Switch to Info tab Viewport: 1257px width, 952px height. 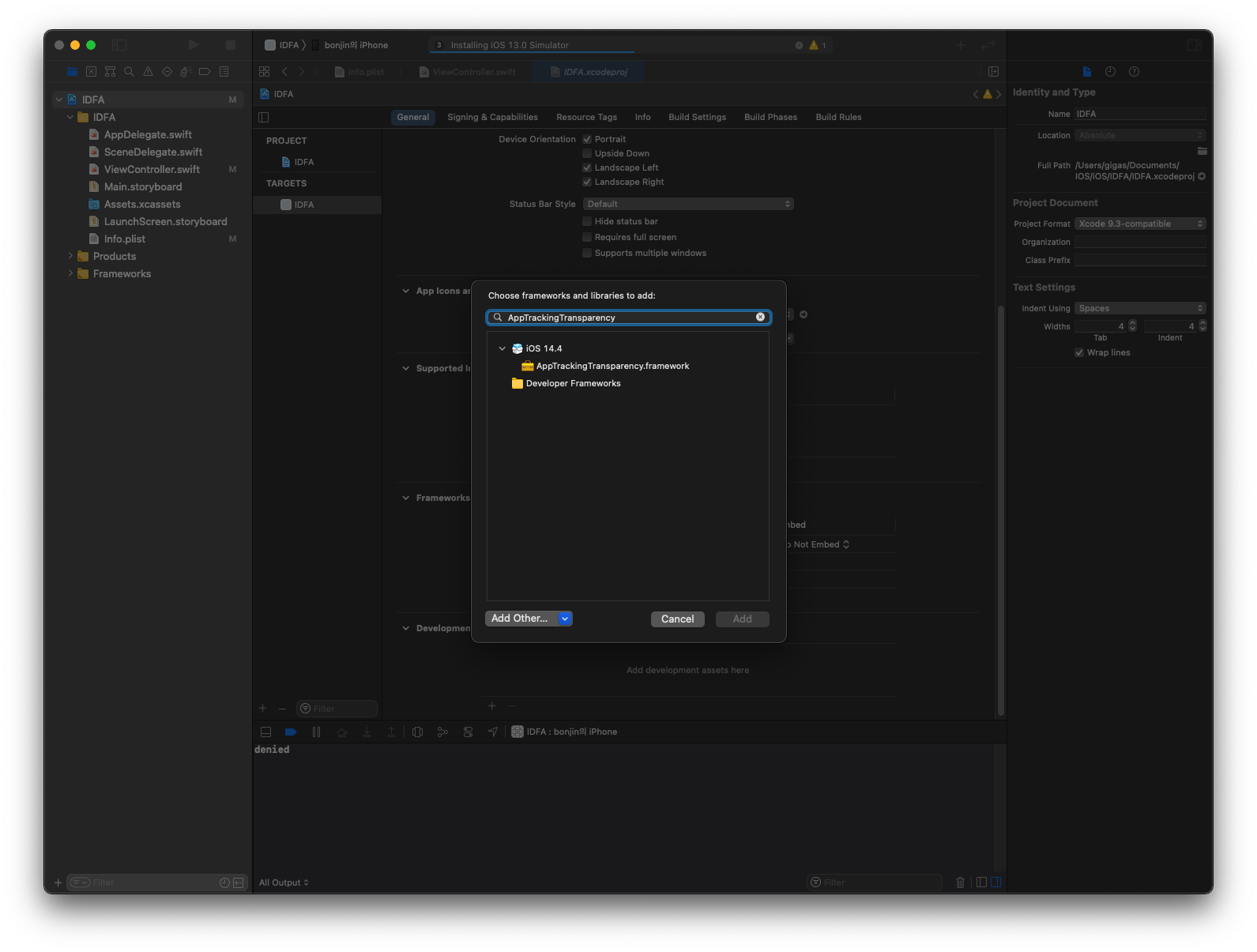coord(643,117)
